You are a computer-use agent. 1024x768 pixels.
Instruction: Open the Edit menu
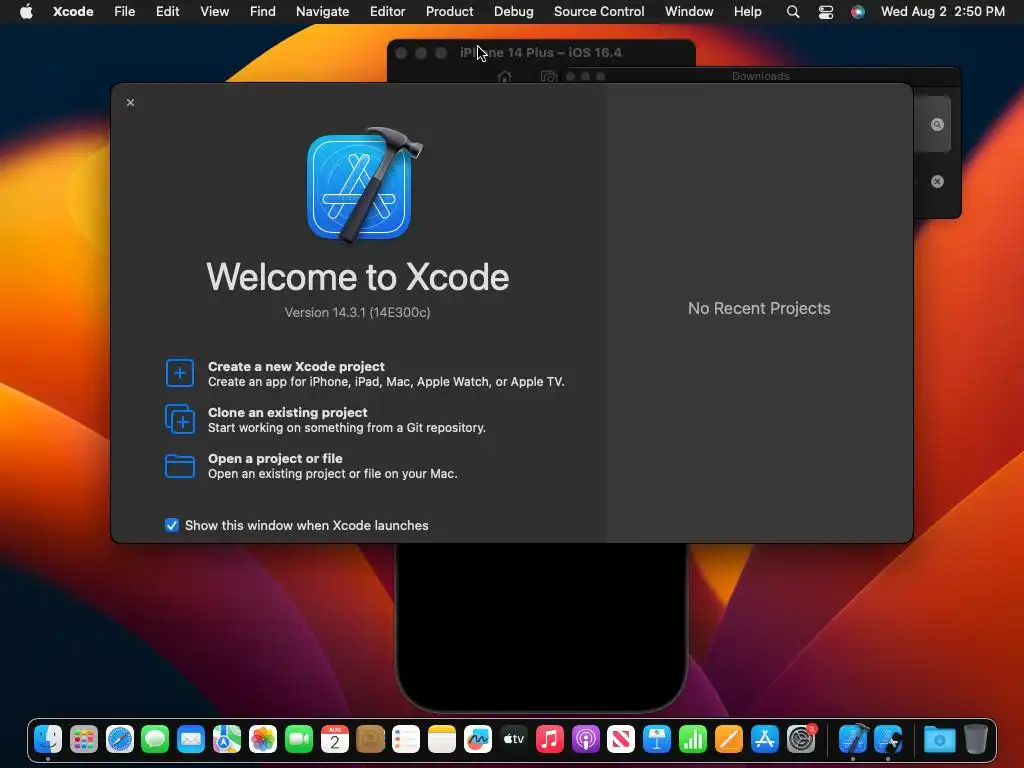167,12
